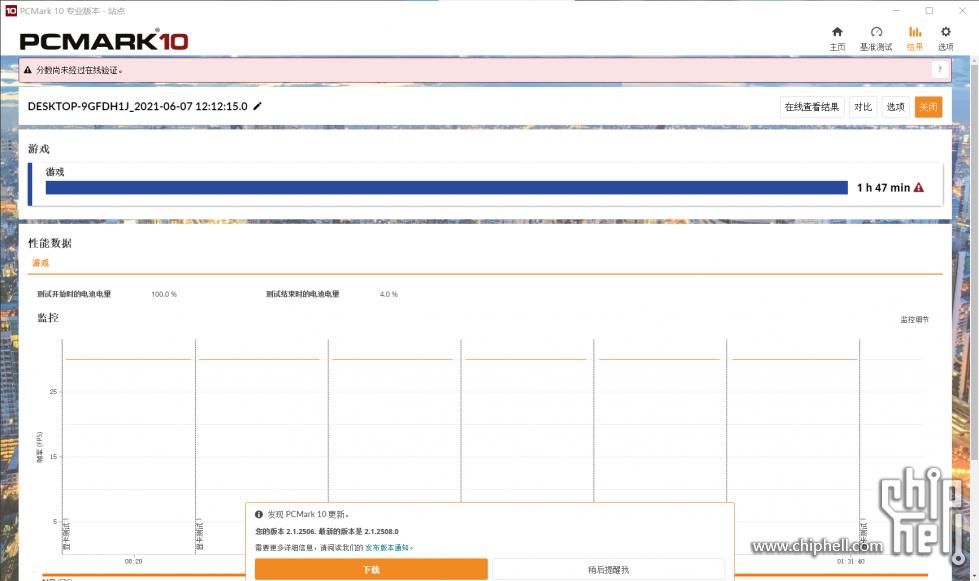This screenshot has height=581, width=979.
Task: Click the warning icon in the validation banner
Action: pyautogui.click(x=28, y=70)
